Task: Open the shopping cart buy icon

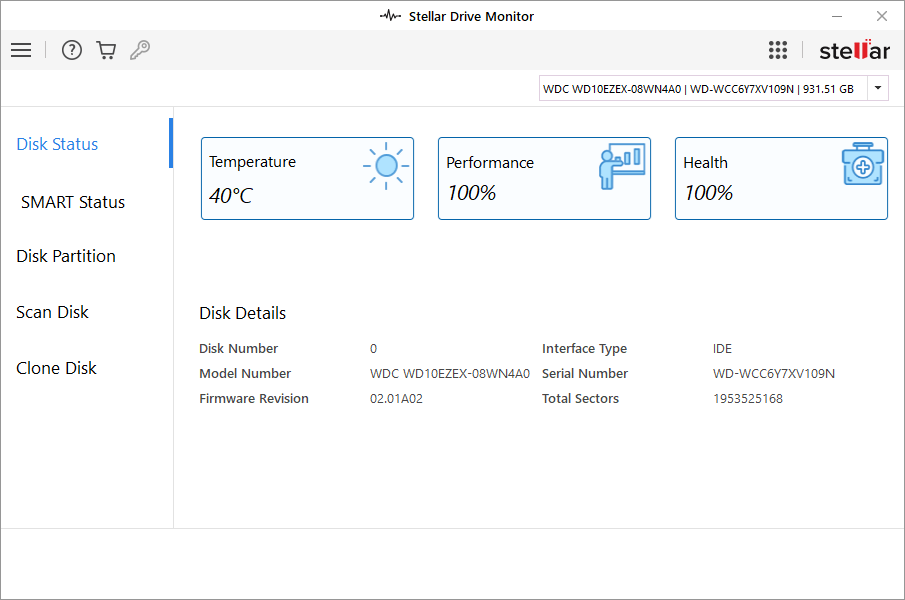Action: (x=106, y=50)
